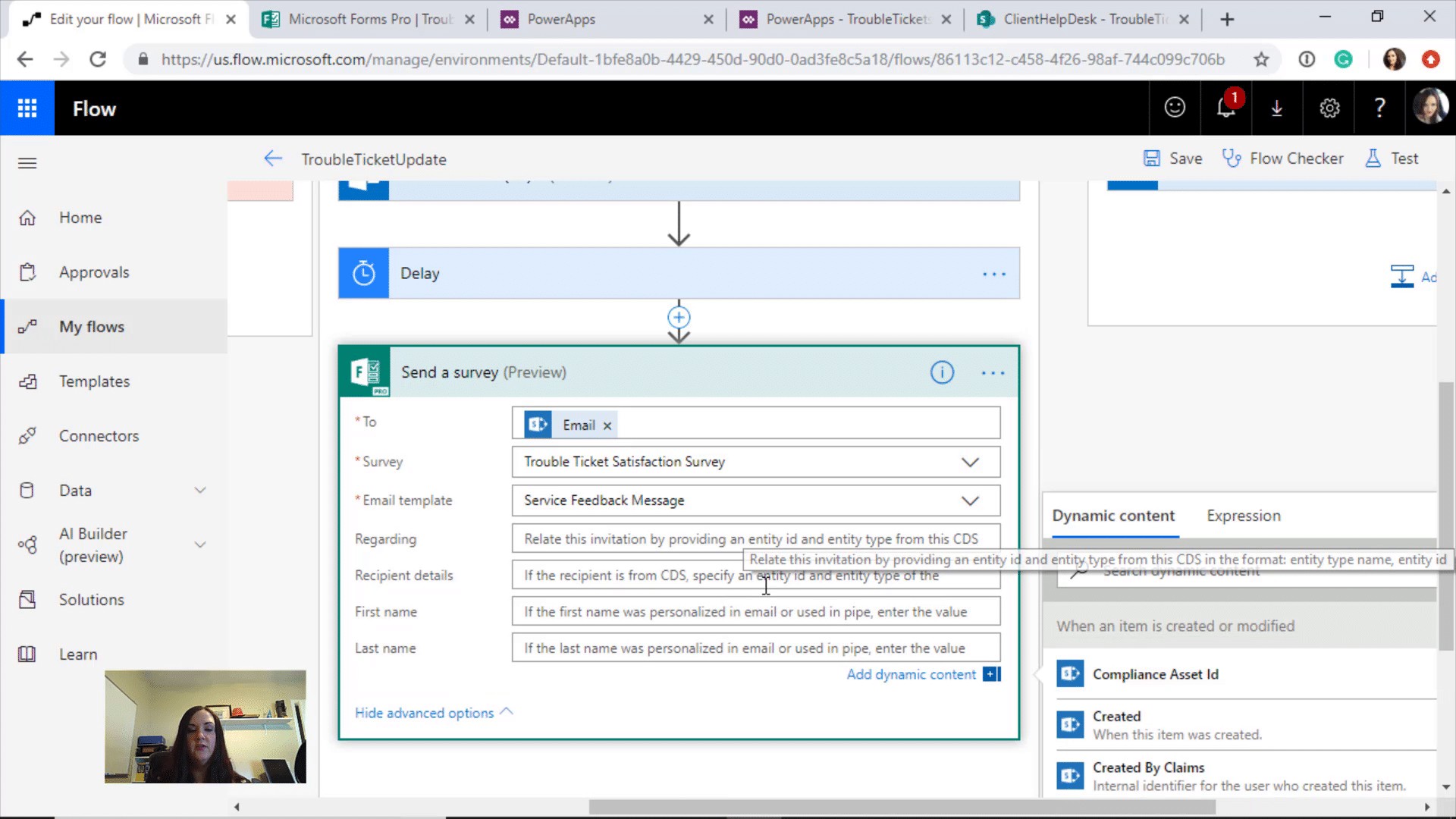Click the Created By Claims SharePoint icon
Viewport: 1456px width, 819px height.
tap(1070, 775)
